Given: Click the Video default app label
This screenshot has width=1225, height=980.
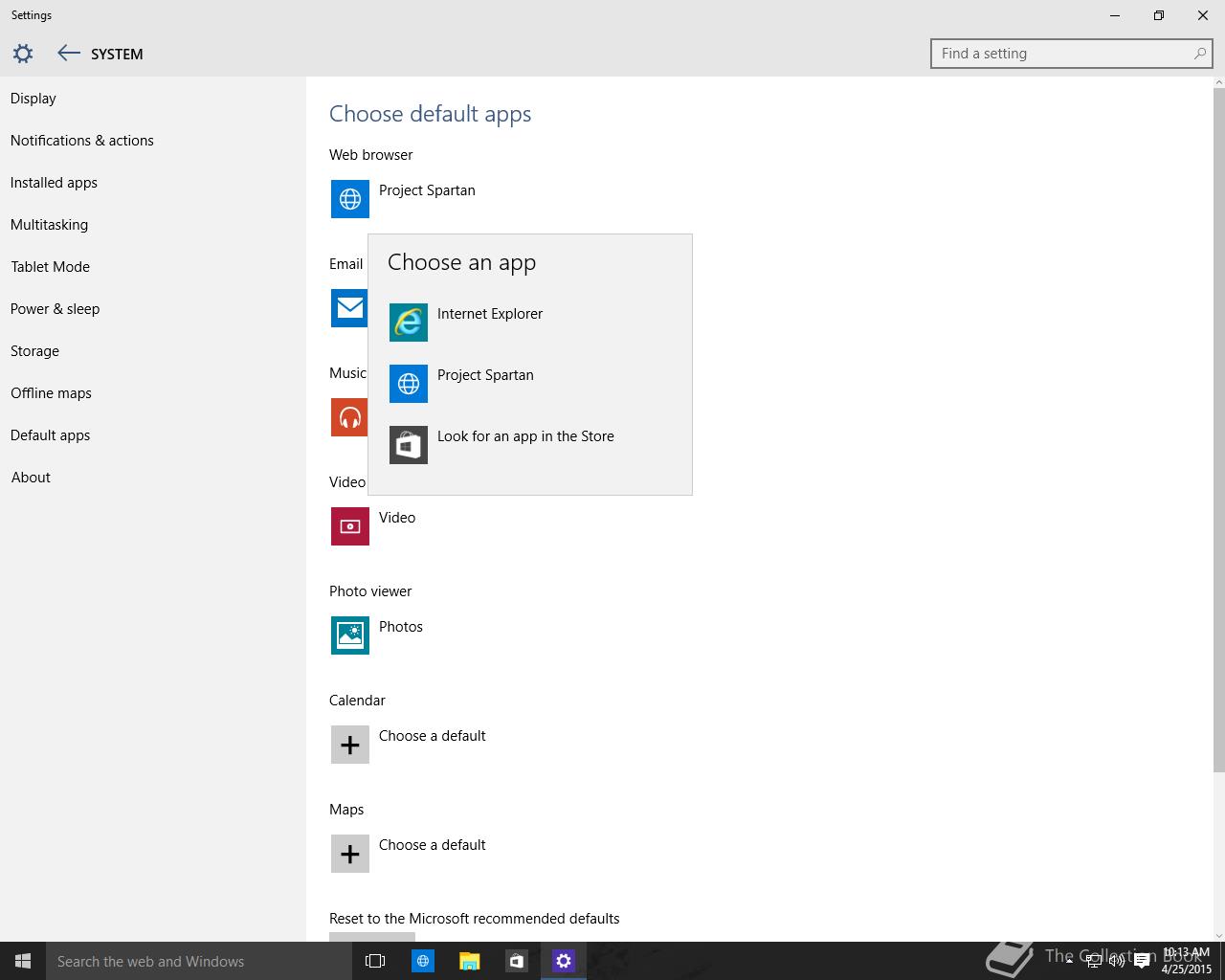Looking at the screenshot, I should click(x=397, y=518).
